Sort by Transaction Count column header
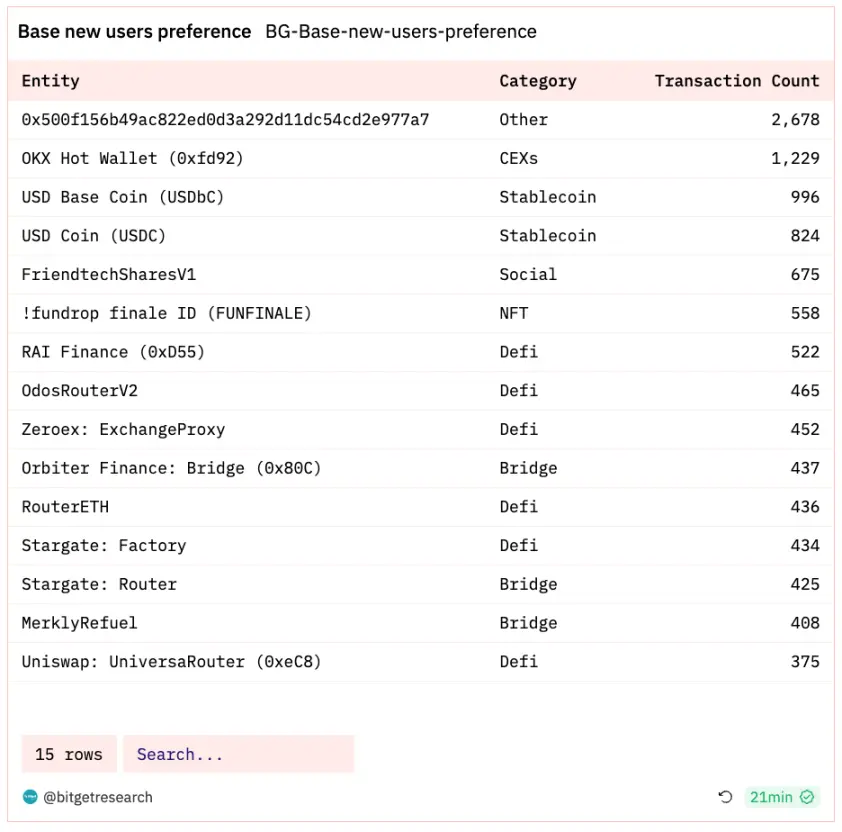Screen dimensions: 842x832 click(736, 81)
